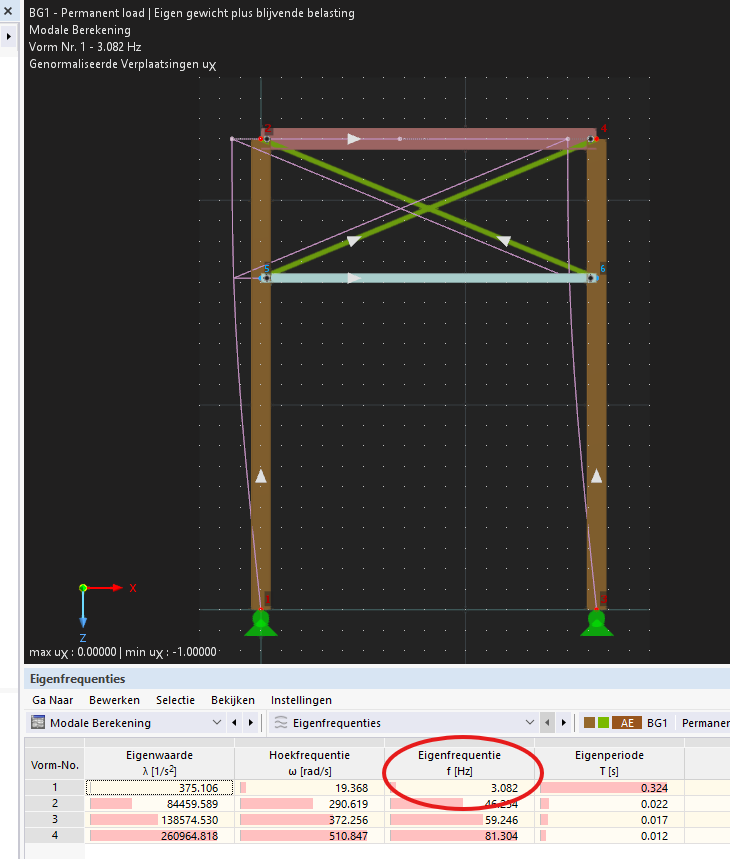730x859 pixels.
Task: Open the Eigenfrequenties table dropdown
Action: point(529,723)
